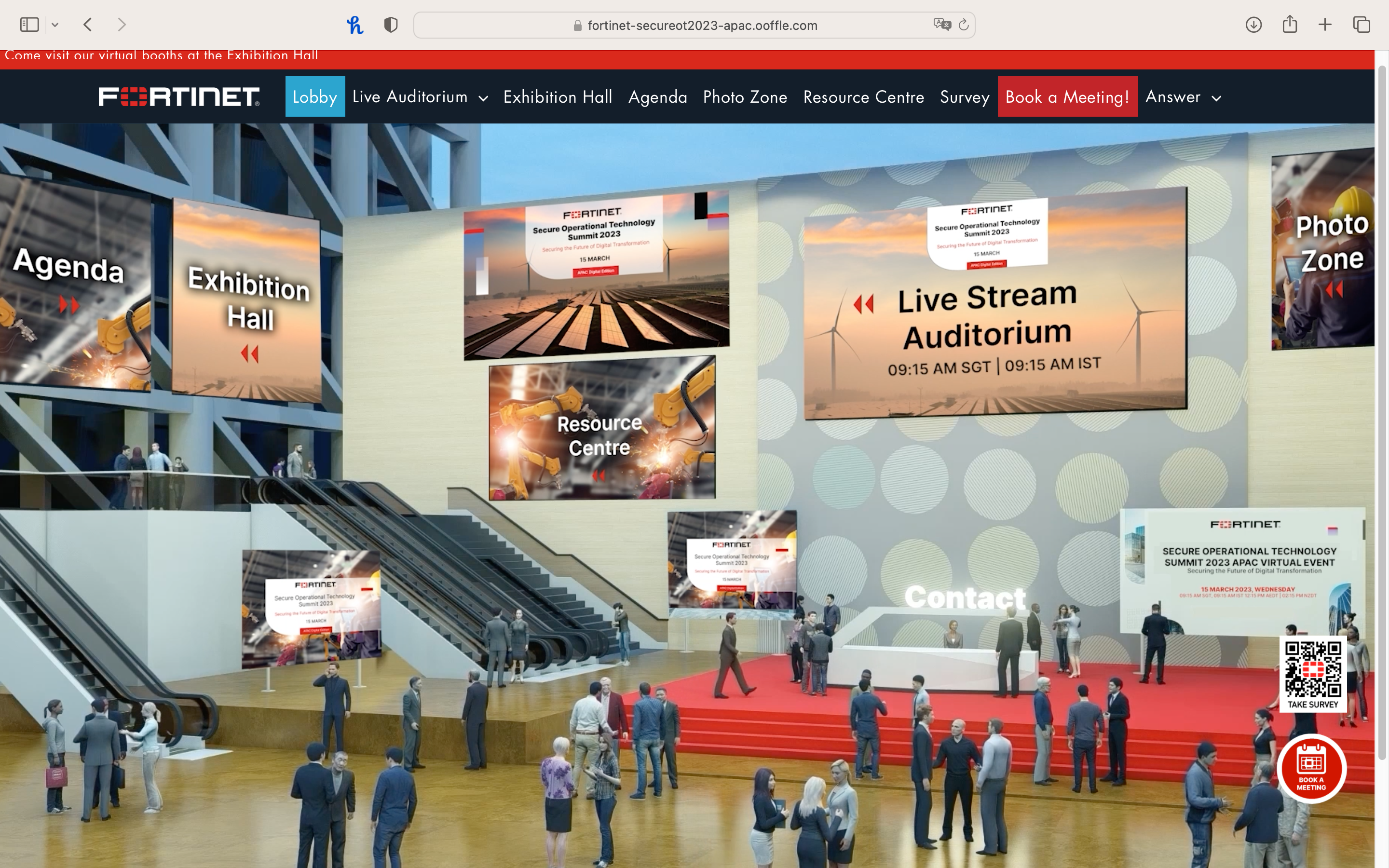Click the red Book a Meeting! button
This screenshot has height=868, width=1389.
point(1067,97)
